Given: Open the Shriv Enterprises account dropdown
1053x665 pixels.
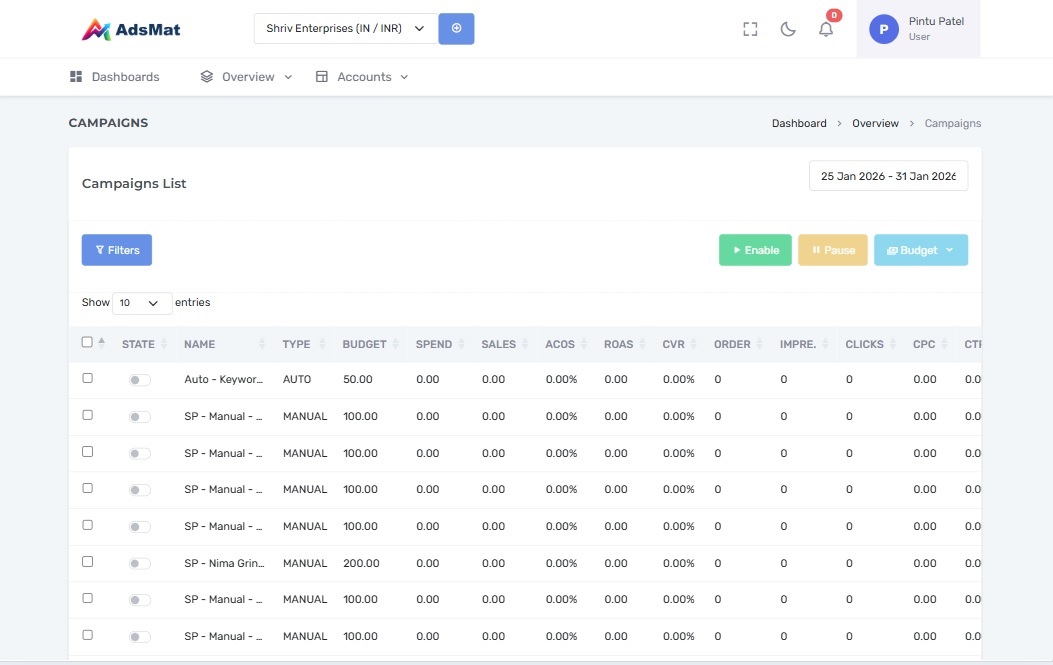Looking at the screenshot, I should (345, 29).
